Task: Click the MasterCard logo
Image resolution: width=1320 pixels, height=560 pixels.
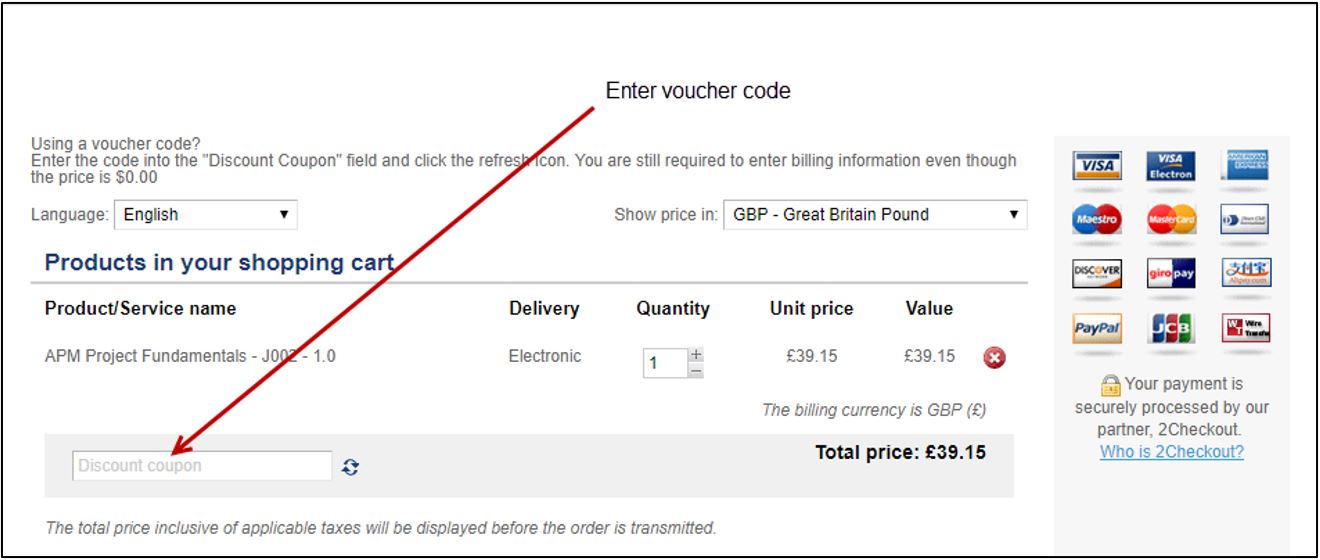Action: (1171, 219)
